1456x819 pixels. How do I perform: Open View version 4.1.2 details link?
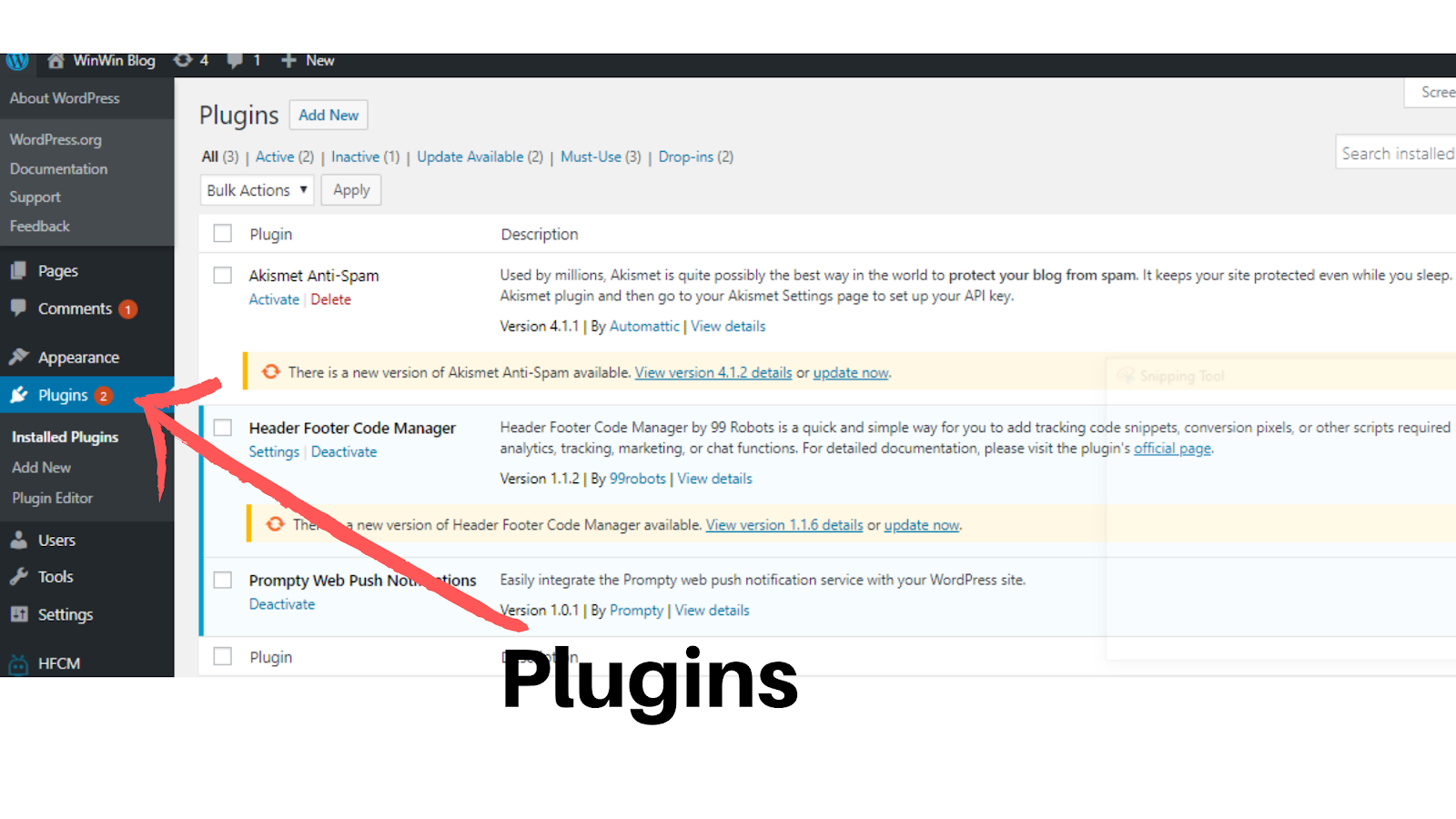pos(713,372)
